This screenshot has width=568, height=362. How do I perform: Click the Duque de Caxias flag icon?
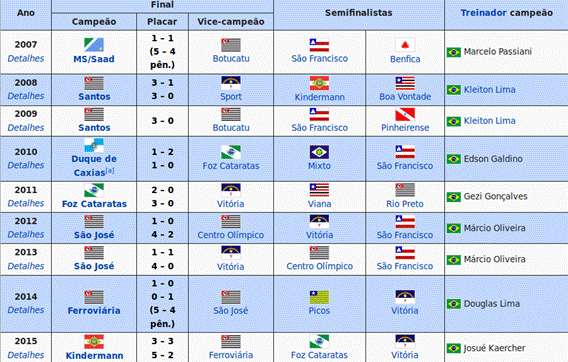pyautogui.click(x=94, y=145)
